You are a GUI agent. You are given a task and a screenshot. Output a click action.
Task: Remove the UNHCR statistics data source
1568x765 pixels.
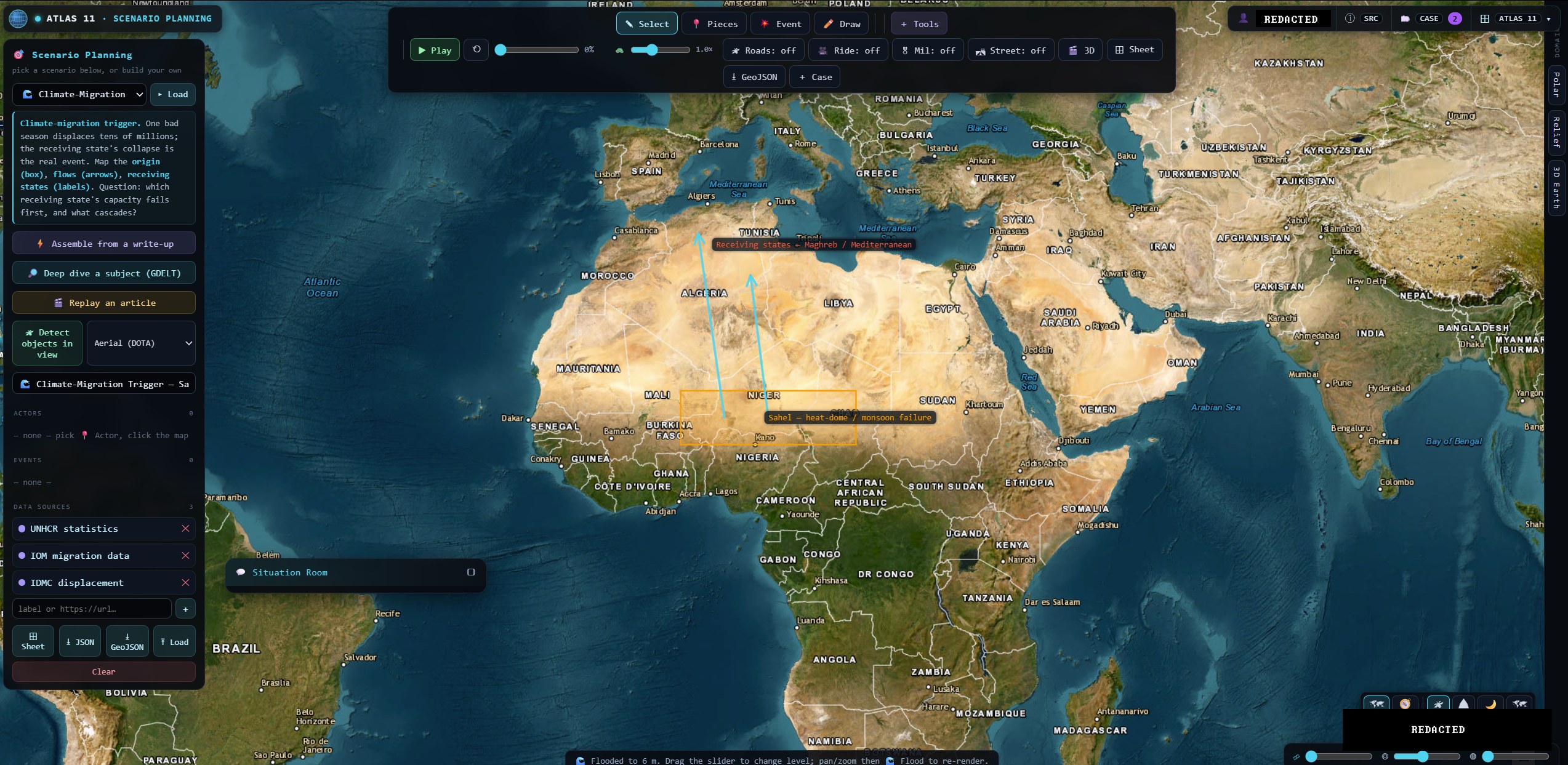[185, 528]
